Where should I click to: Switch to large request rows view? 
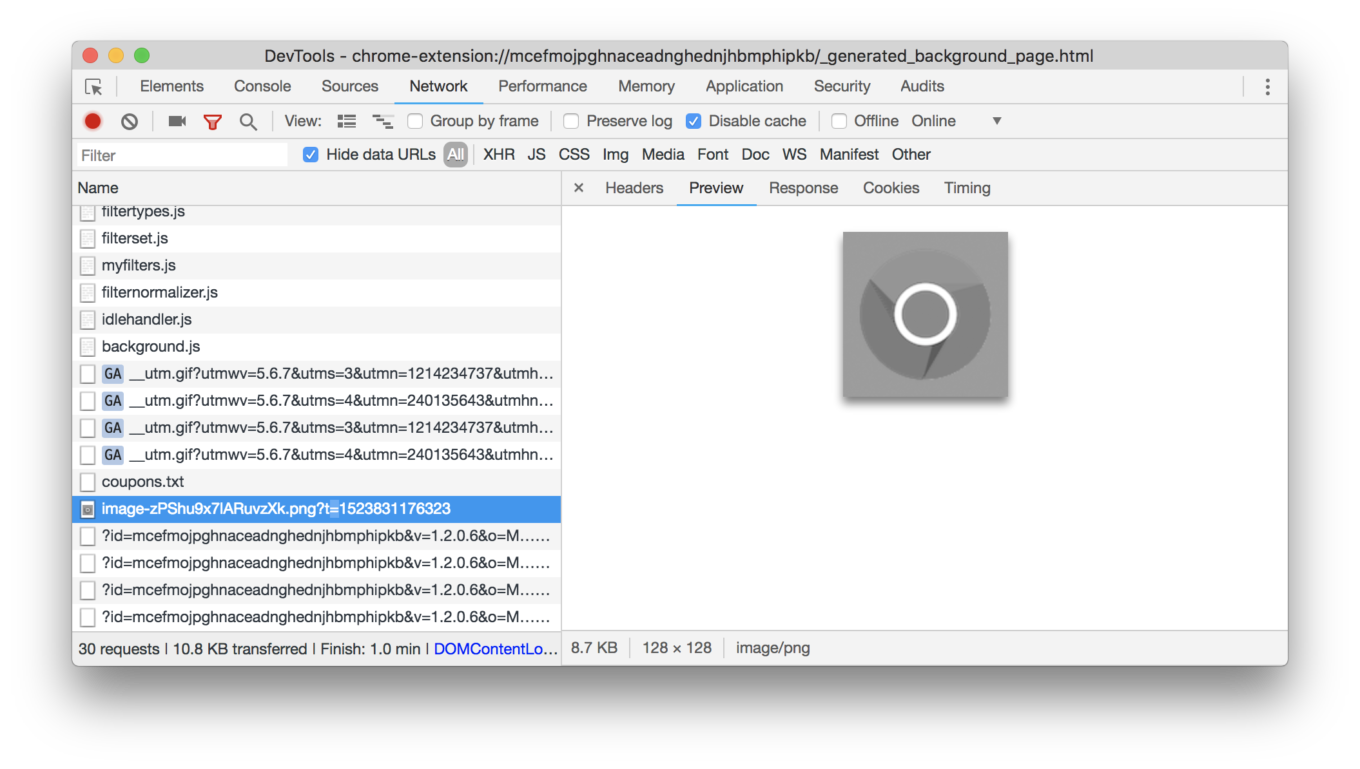point(347,121)
